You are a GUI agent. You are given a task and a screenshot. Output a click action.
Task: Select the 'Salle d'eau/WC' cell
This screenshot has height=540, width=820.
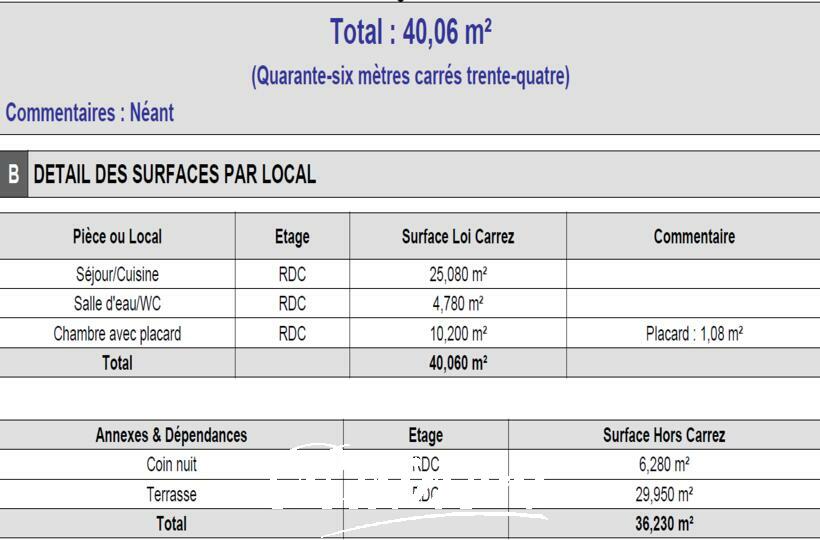pyautogui.click(x=117, y=303)
